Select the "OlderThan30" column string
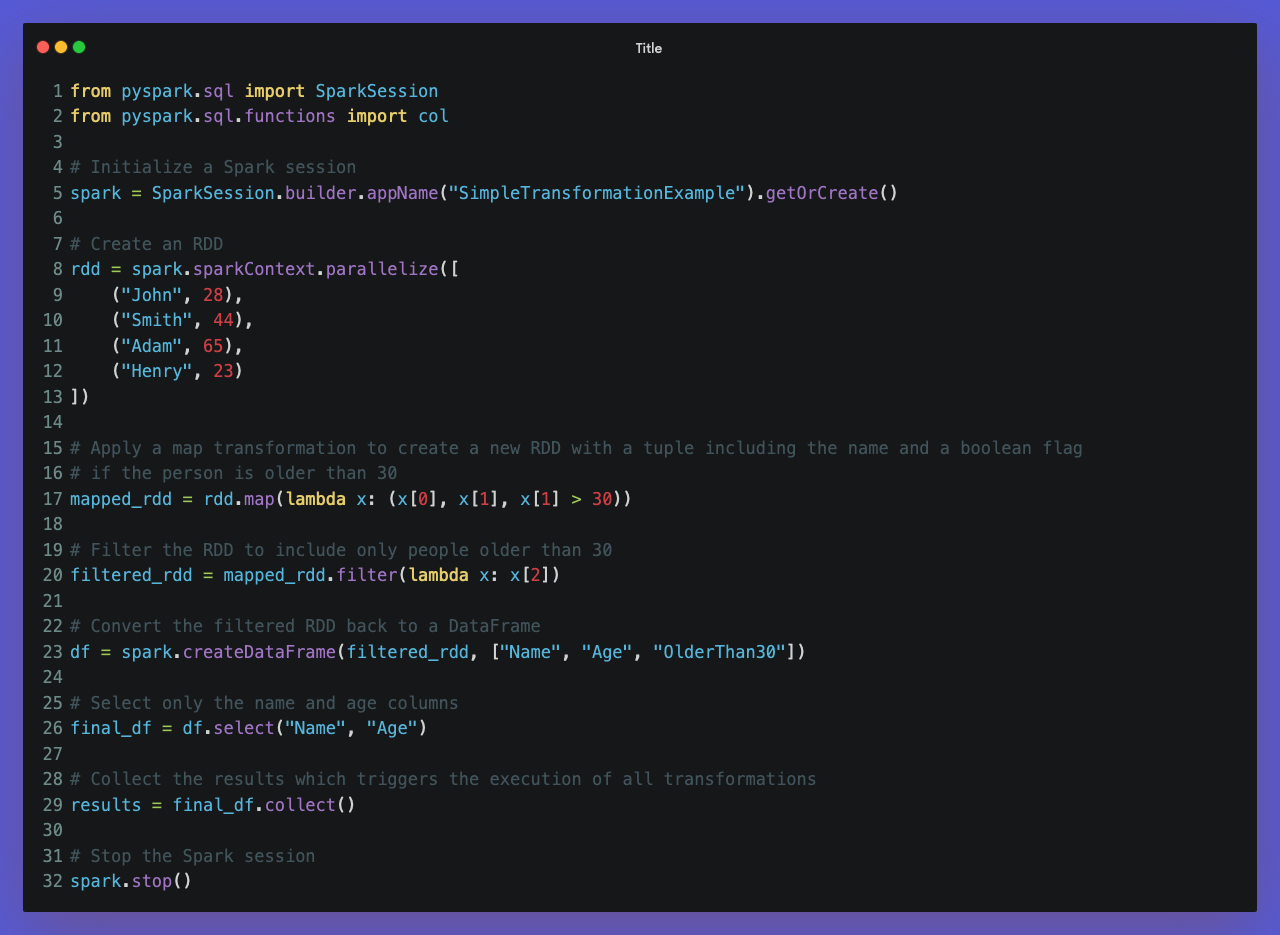Screen dimensions: 1280x935 click(720, 652)
